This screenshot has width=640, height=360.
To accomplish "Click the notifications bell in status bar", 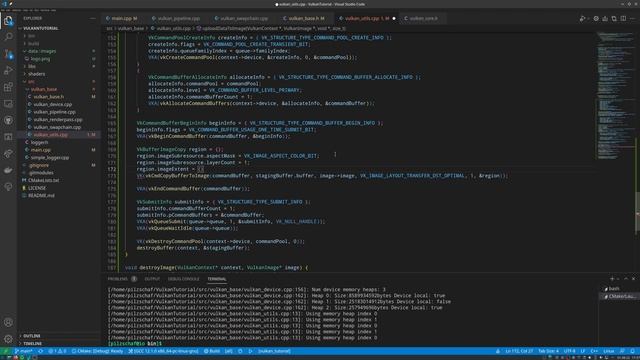I will tap(632, 351).
